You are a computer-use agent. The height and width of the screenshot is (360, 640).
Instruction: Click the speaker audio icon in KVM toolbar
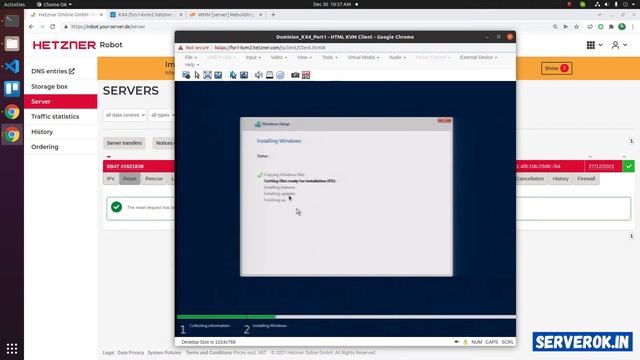[x=259, y=75]
